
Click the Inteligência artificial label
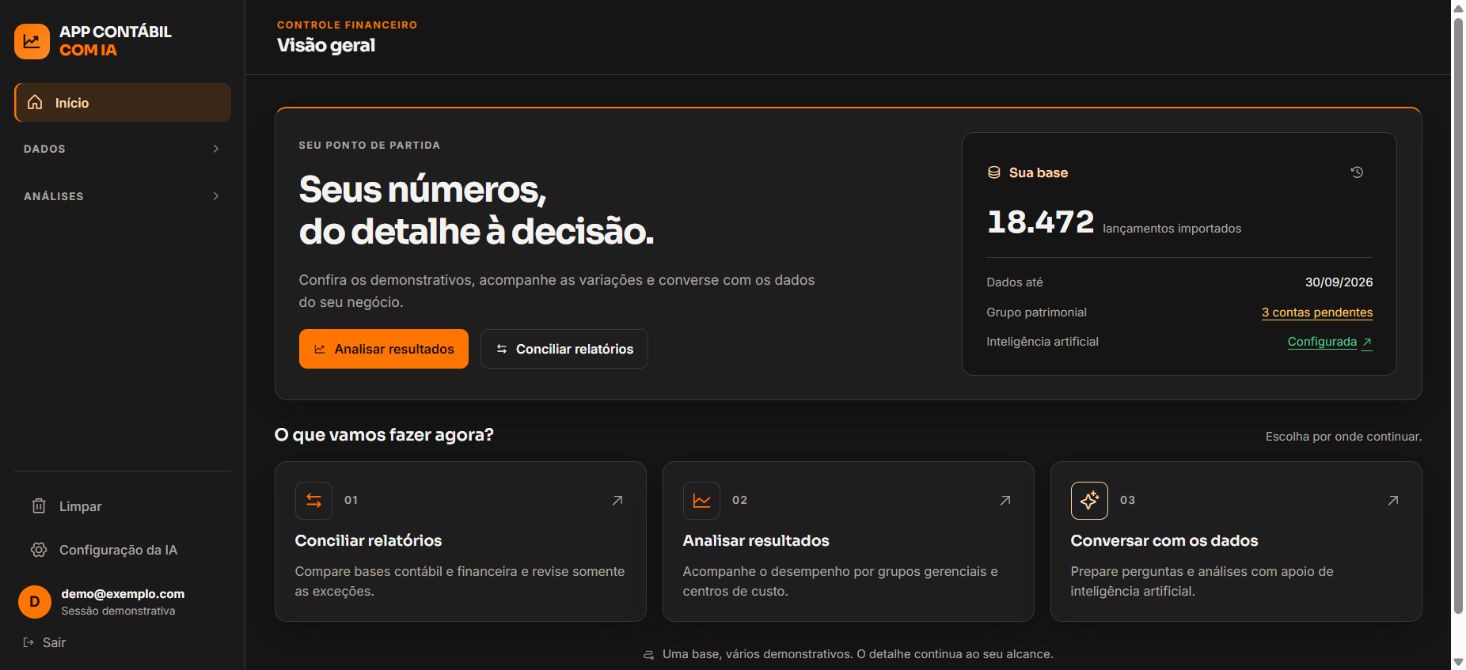tap(1042, 342)
